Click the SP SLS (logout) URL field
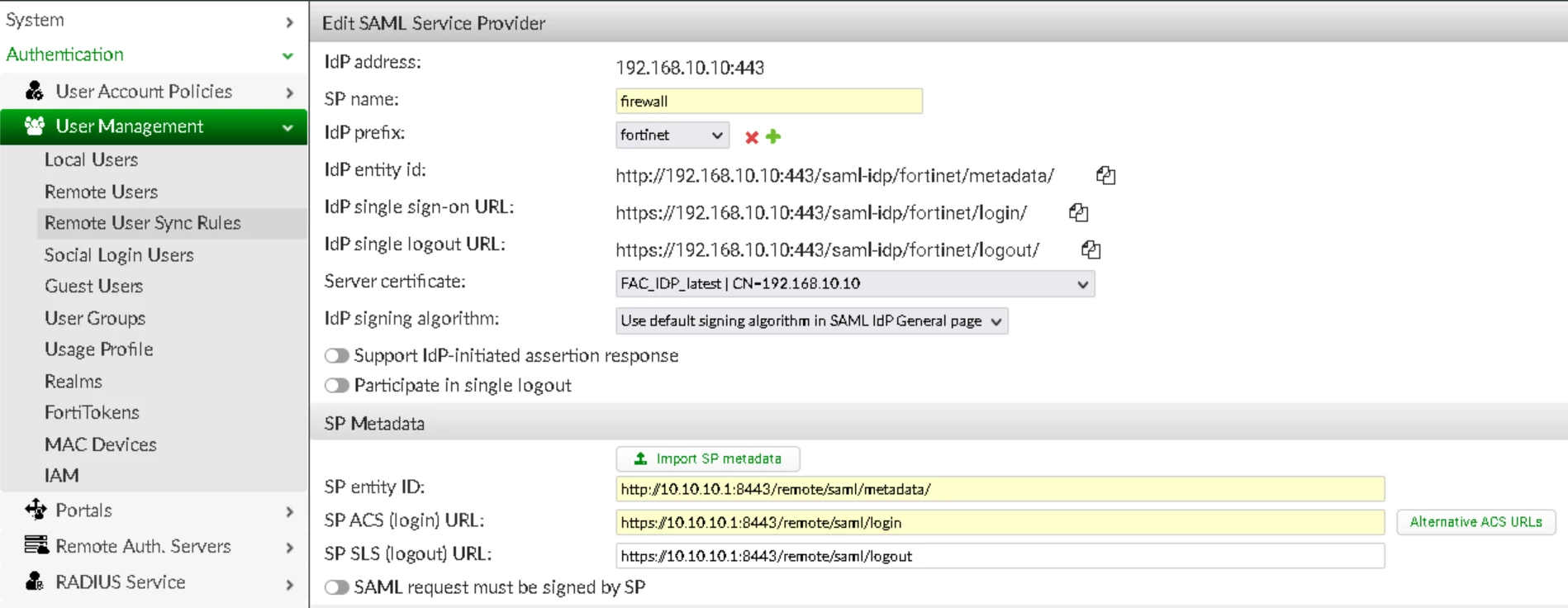Viewport: 1568px width, 608px height. click(x=1000, y=556)
